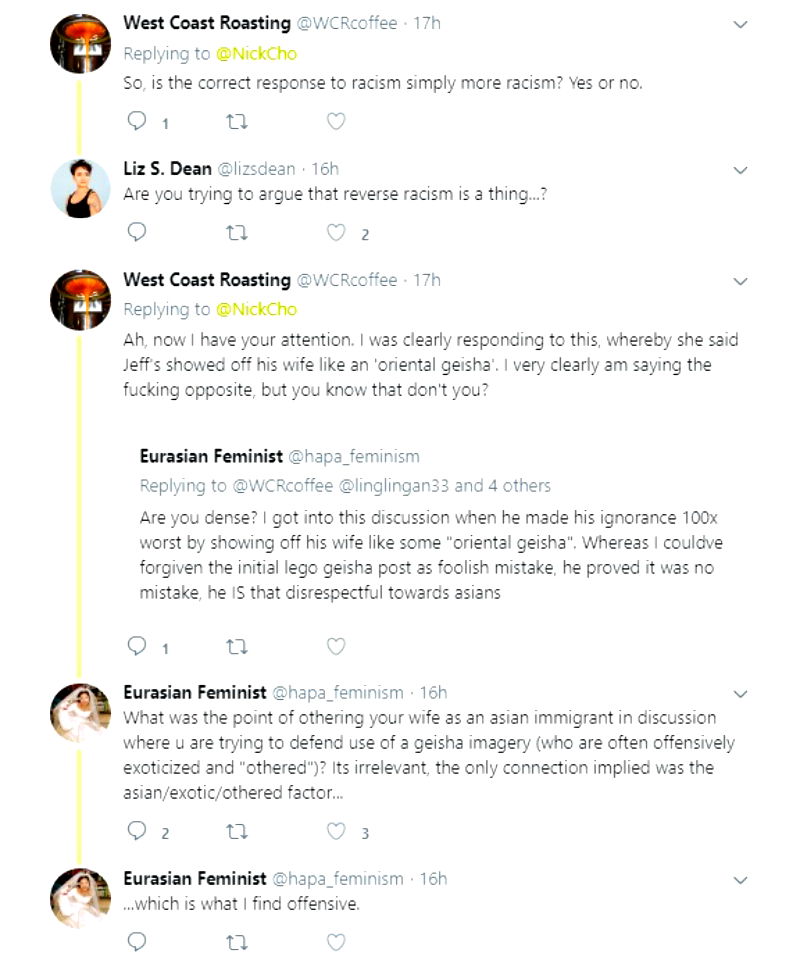The image size is (800, 960).
Task: Open more options for first West Coast Roasting tweet
Action: pos(740,25)
